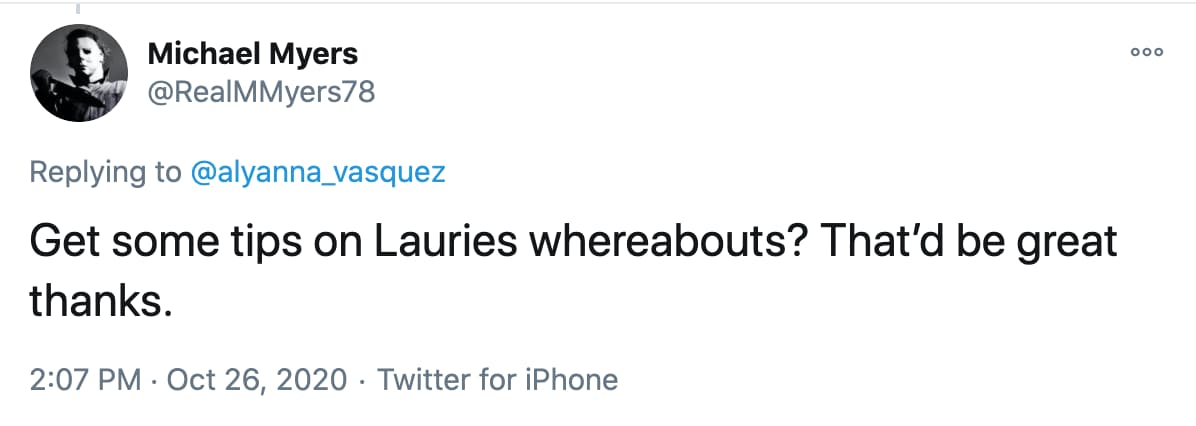1196x426 pixels.
Task: Open the Twitter for iPhone source link
Action: click(499, 380)
